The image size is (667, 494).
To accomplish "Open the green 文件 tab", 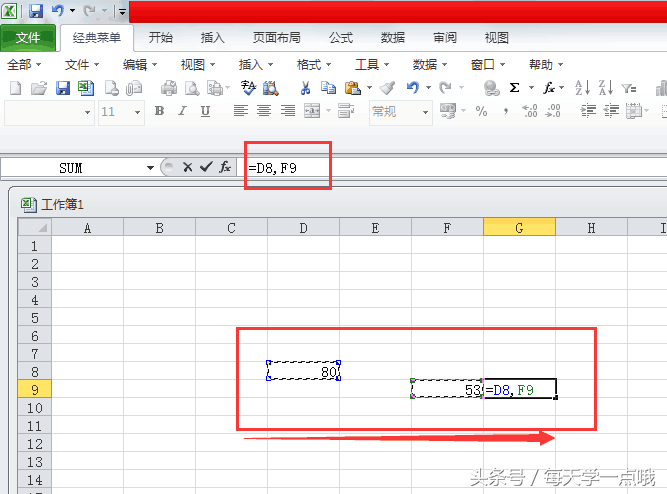I will click(x=28, y=38).
